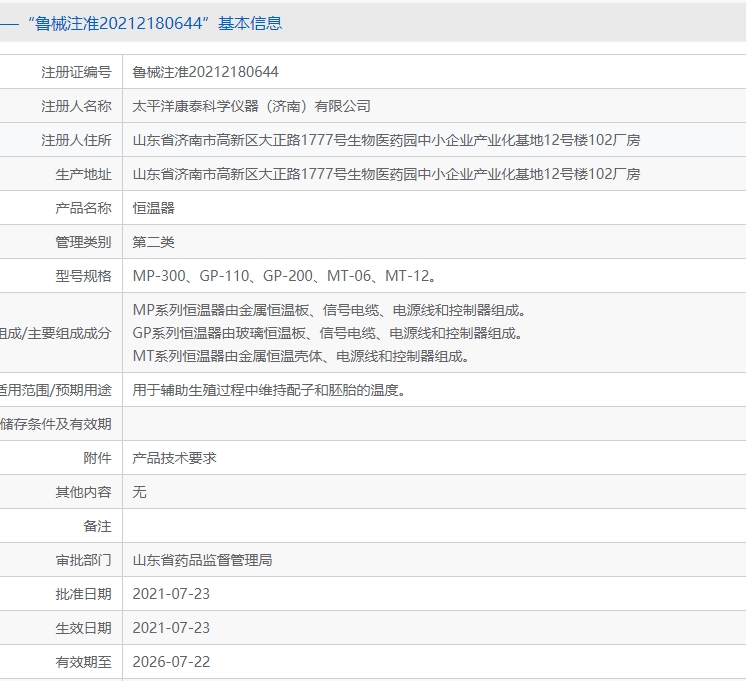The image size is (746, 681).
Task: Click the 批准日期 value 2021-07-23
Action: tap(171, 594)
